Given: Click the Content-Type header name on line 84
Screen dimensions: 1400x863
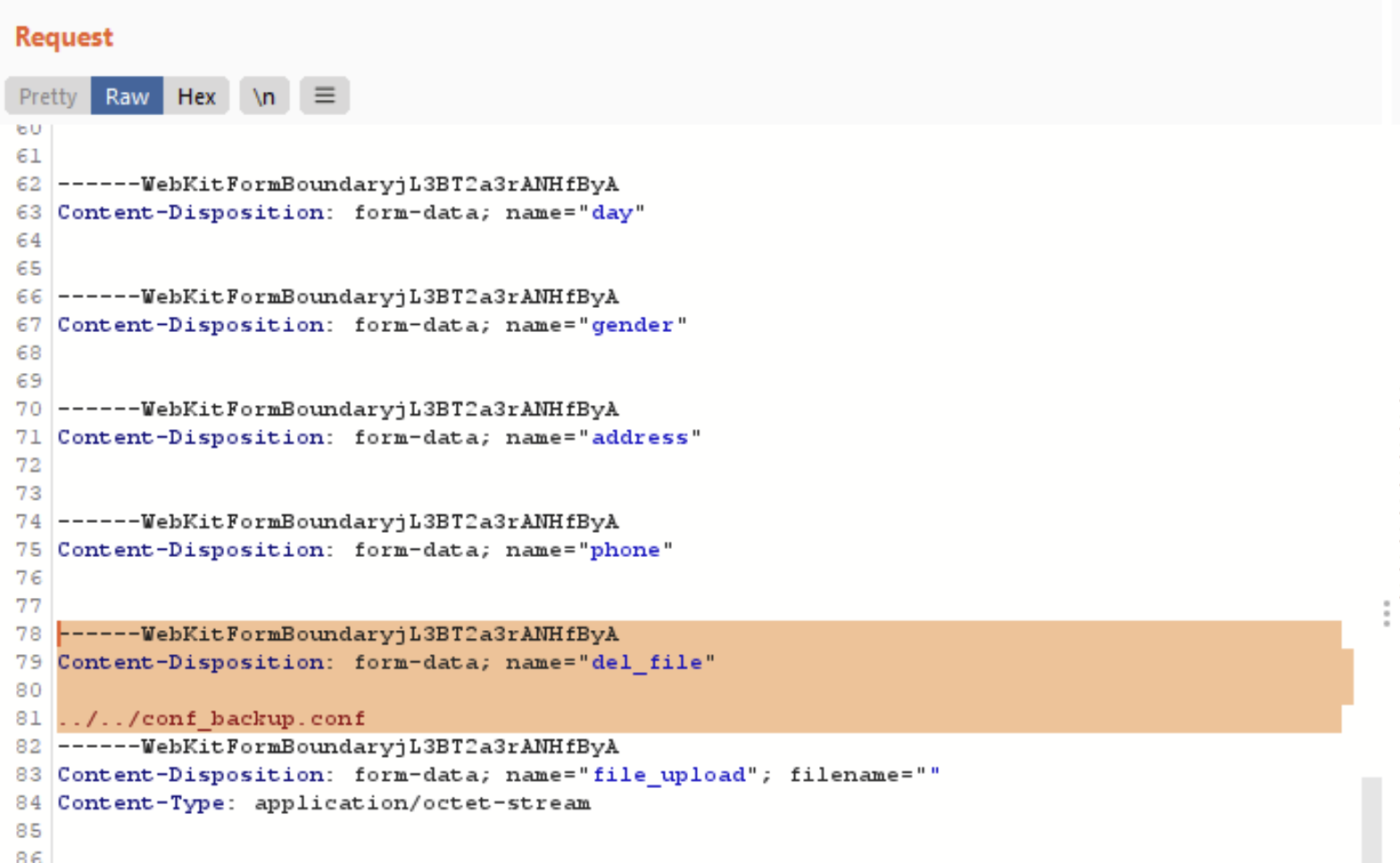Looking at the screenshot, I should pyautogui.click(x=141, y=803).
